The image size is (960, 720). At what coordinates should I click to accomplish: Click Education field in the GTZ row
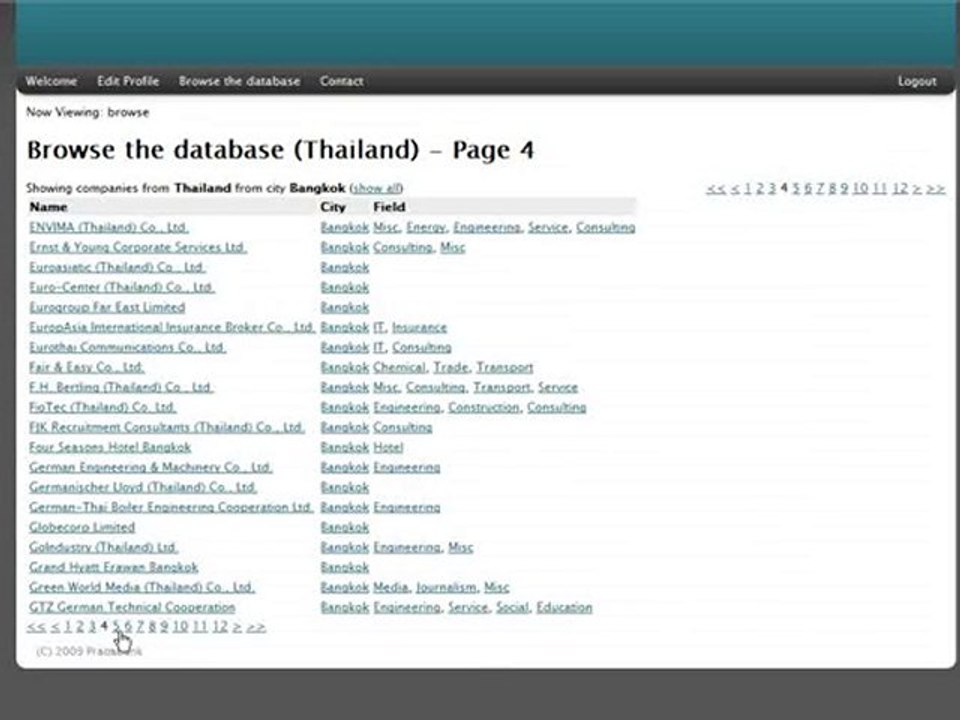[564, 607]
